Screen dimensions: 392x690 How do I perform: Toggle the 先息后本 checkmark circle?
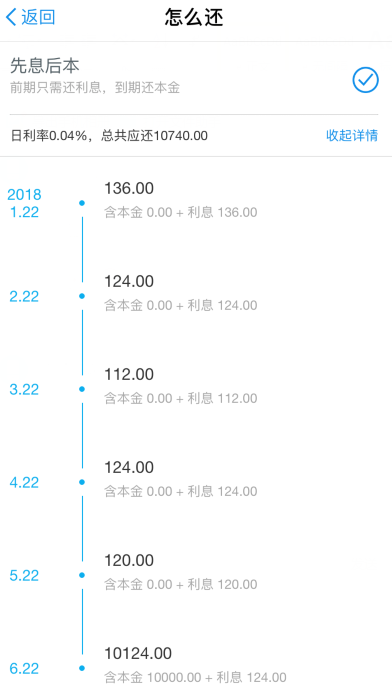coord(365,80)
